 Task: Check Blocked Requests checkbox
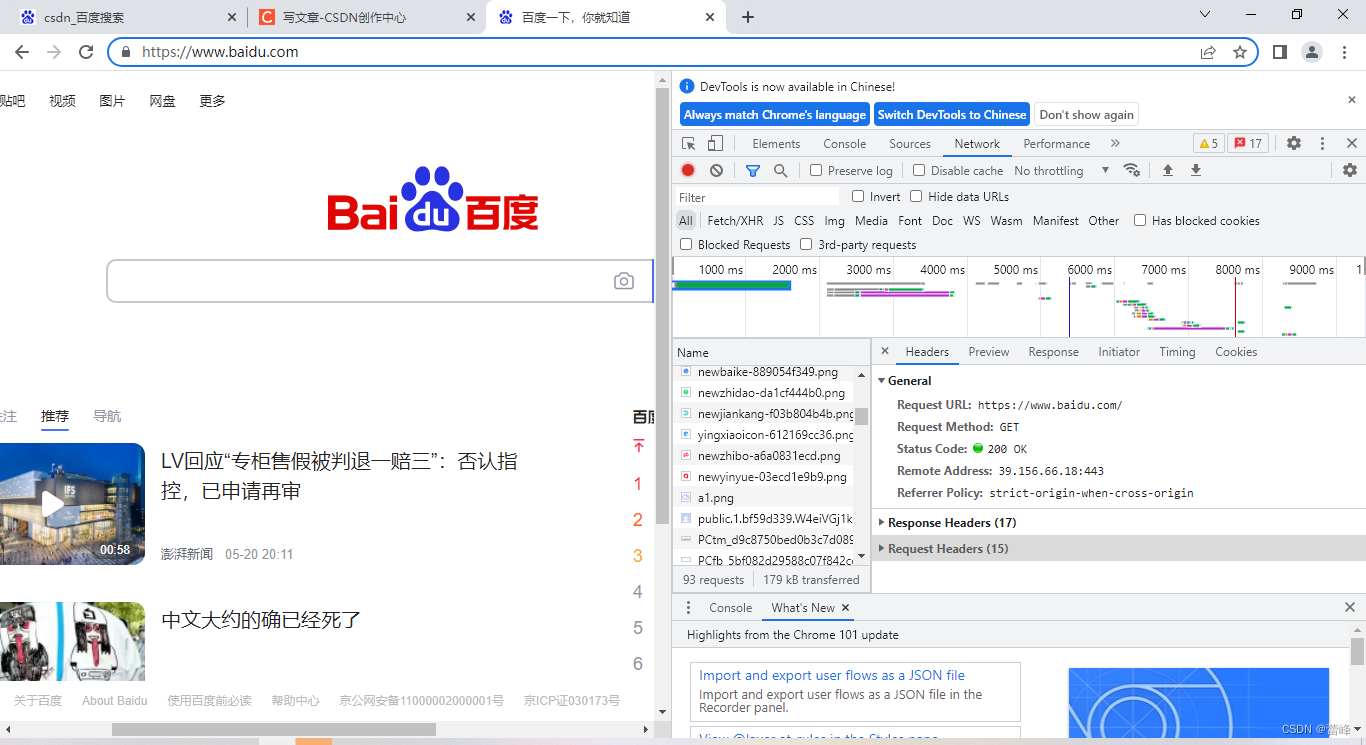point(686,244)
